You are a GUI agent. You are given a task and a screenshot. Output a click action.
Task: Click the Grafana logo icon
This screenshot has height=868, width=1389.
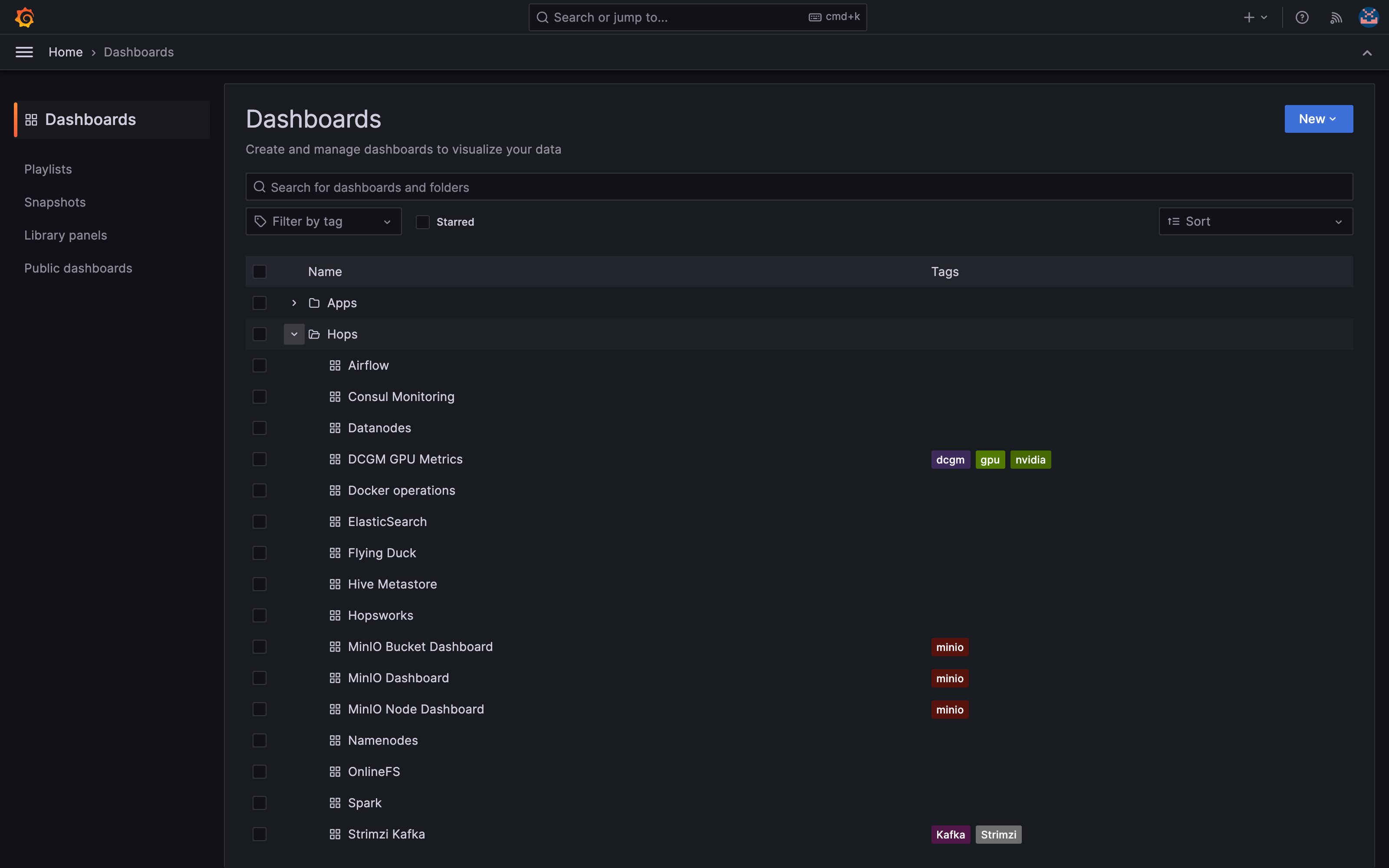point(24,17)
